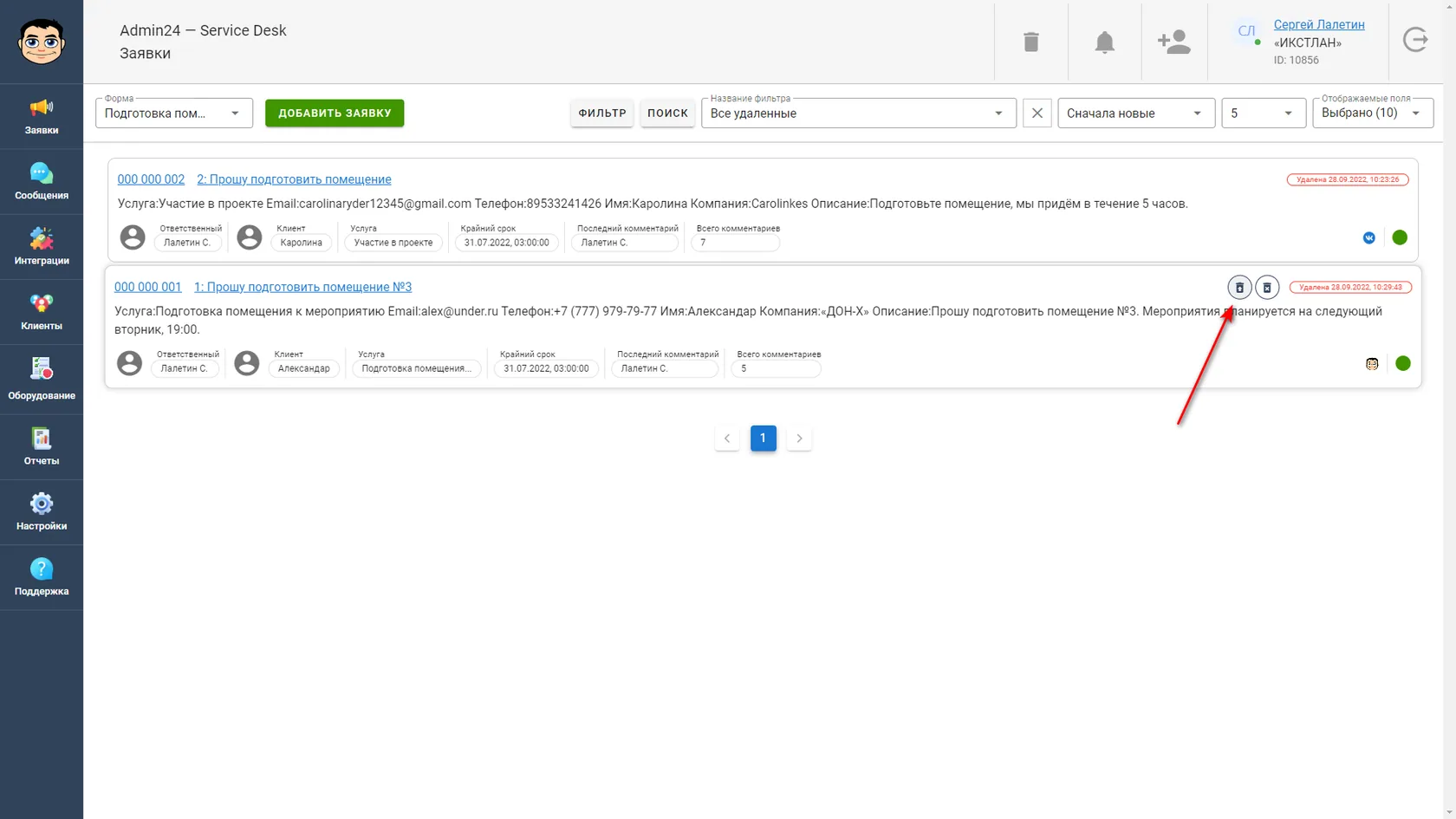This screenshot has width=1456, height=819.
Task: Go to the next page arrow
Action: tap(799, 439)
